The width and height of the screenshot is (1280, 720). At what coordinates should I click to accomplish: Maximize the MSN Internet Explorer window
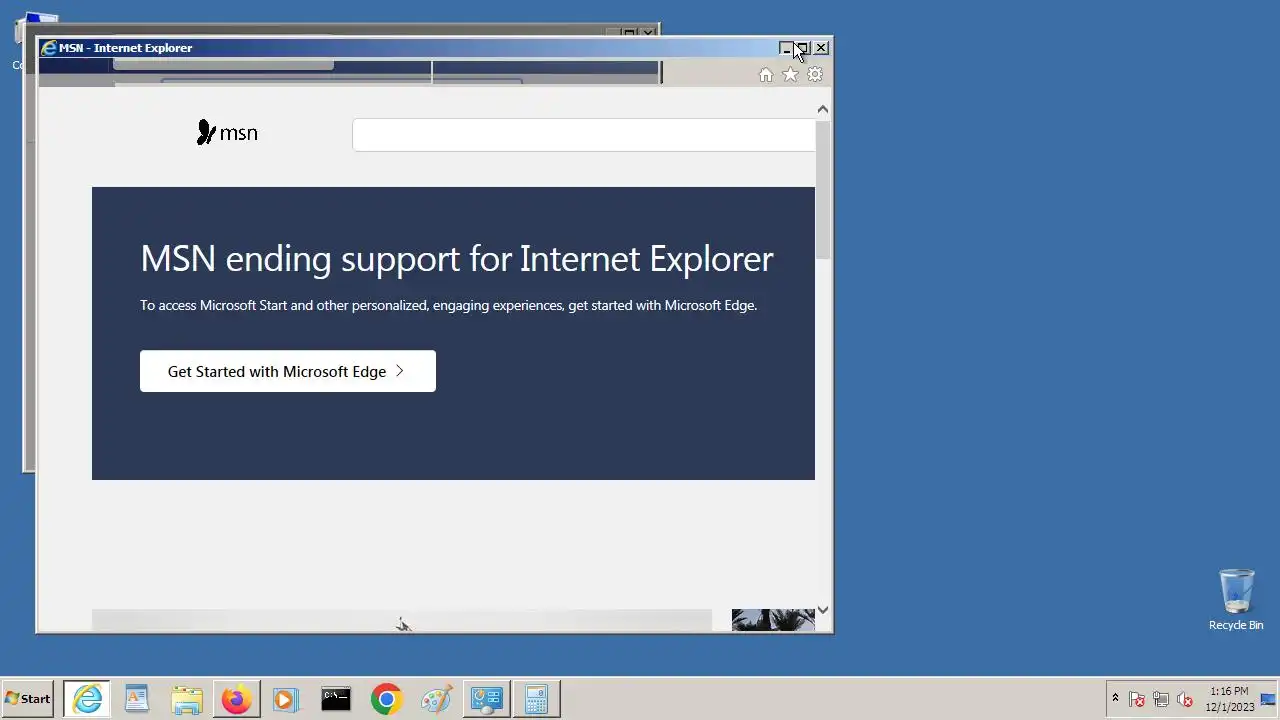pos(803,48)
